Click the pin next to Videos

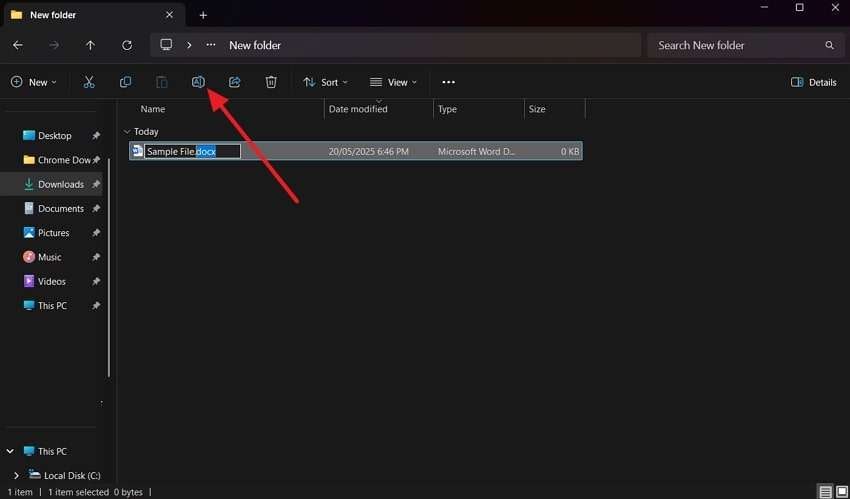click(96, 282)
